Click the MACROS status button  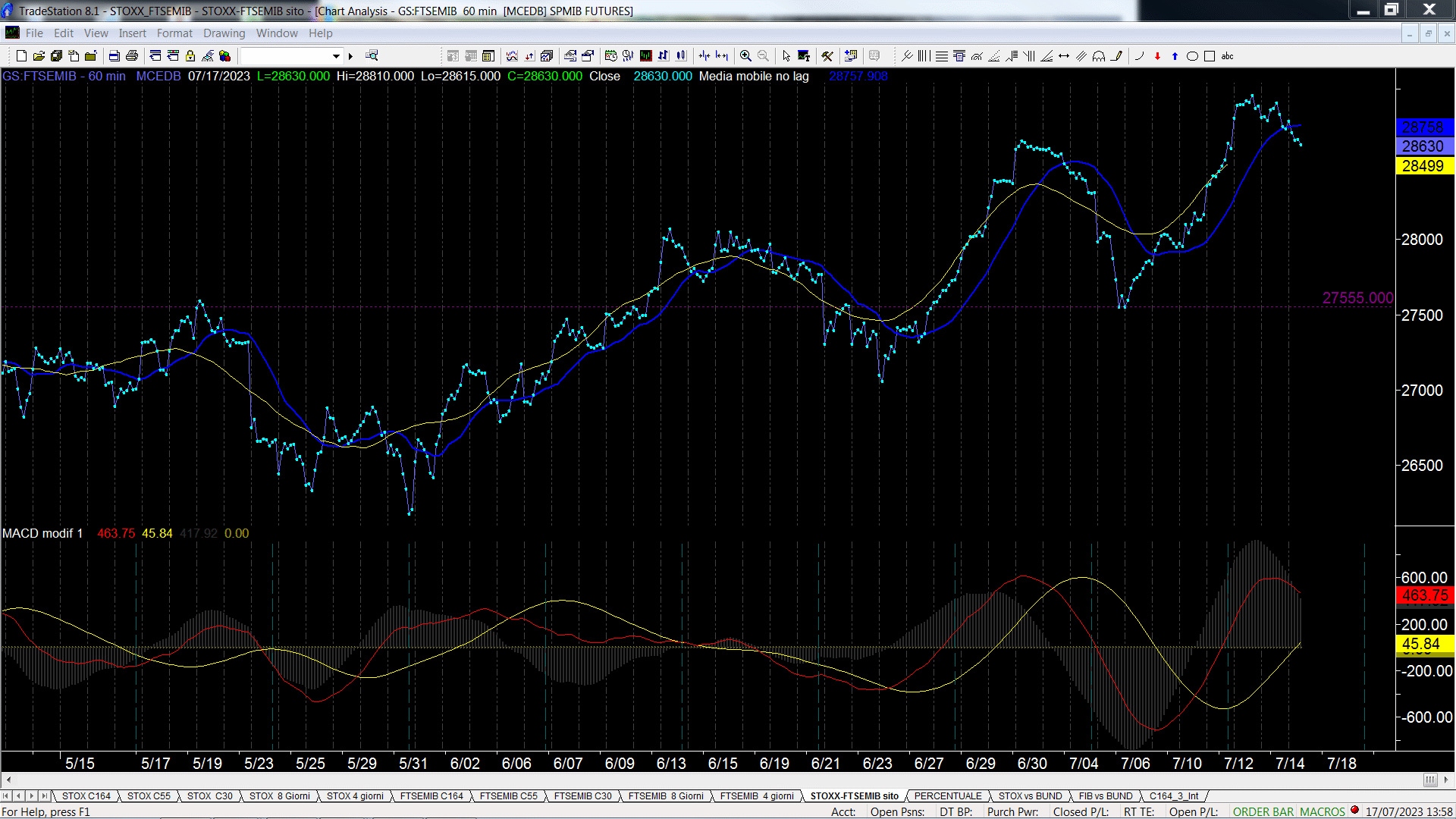point(1322,811)
